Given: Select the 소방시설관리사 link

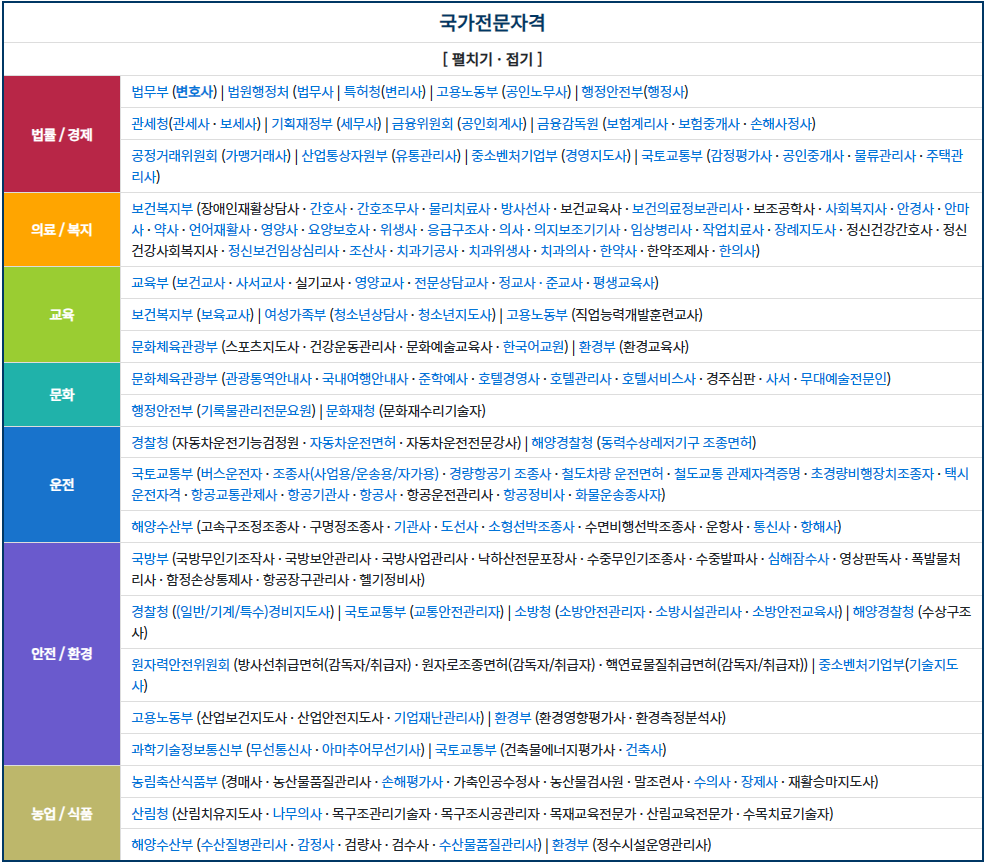Looking at the screenshot, I should click(699, 612).
